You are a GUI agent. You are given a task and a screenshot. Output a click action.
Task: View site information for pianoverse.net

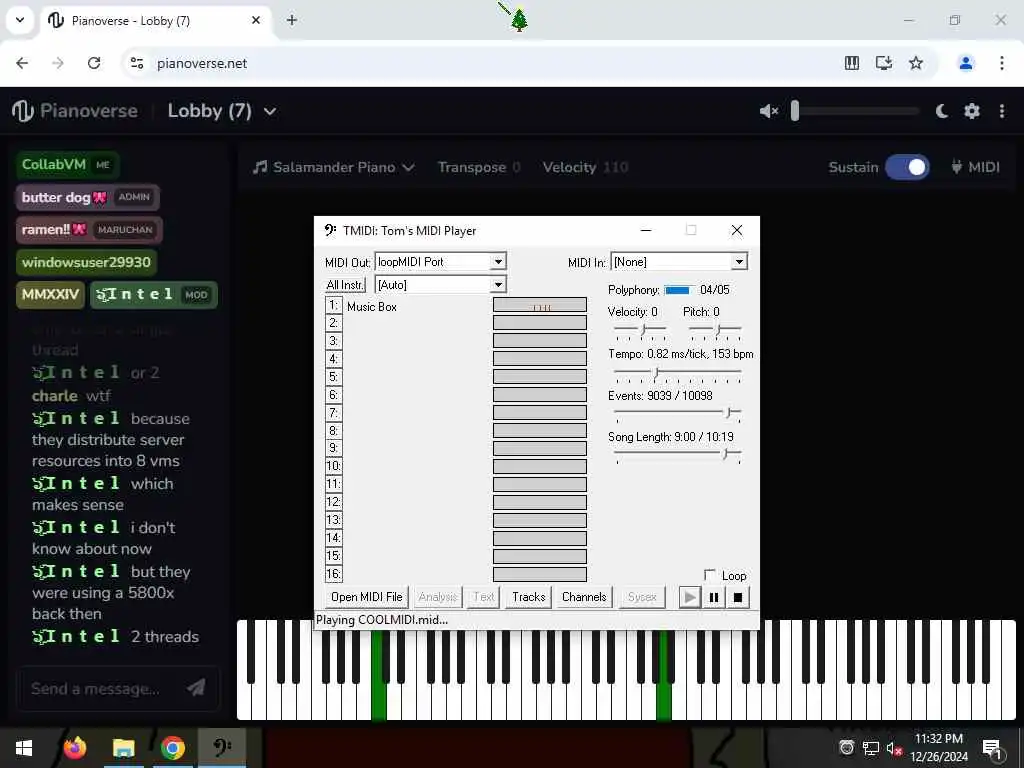137,63
